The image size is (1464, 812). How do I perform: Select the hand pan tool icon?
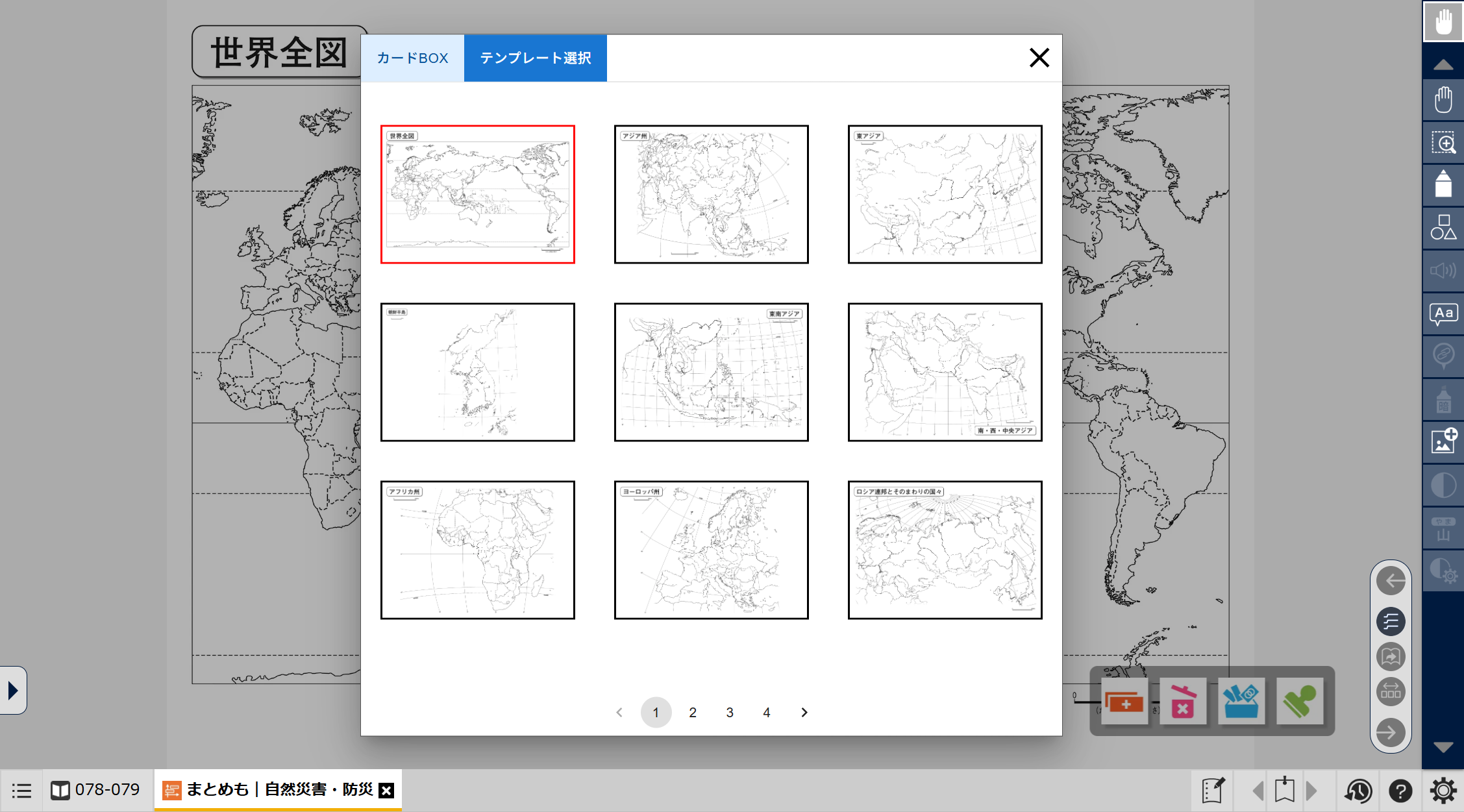(x=1443, y=100)
